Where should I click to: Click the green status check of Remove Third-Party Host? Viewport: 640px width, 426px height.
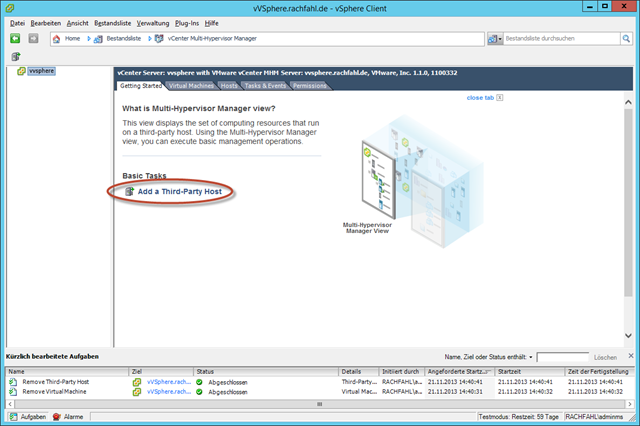point(199,382)
